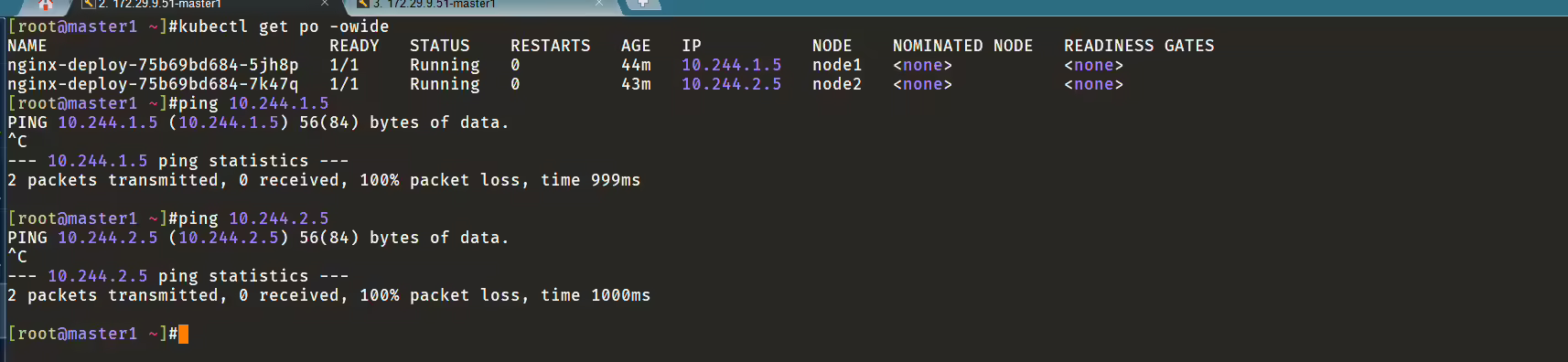This screenshot has width=1568, height=362.
Task: Click IP 10.244.1.5 in the pod table IP column
Action: tap(732, 65)
